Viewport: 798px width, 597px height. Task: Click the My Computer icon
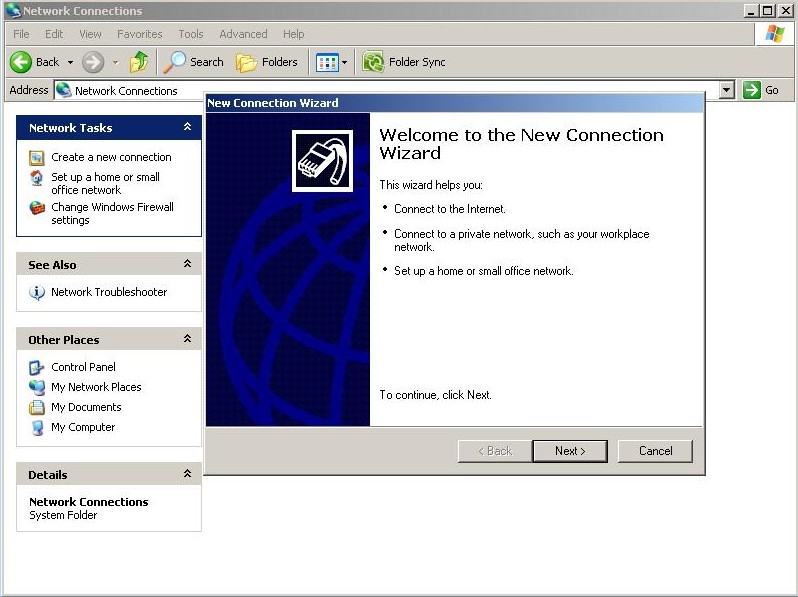point(37,428)
